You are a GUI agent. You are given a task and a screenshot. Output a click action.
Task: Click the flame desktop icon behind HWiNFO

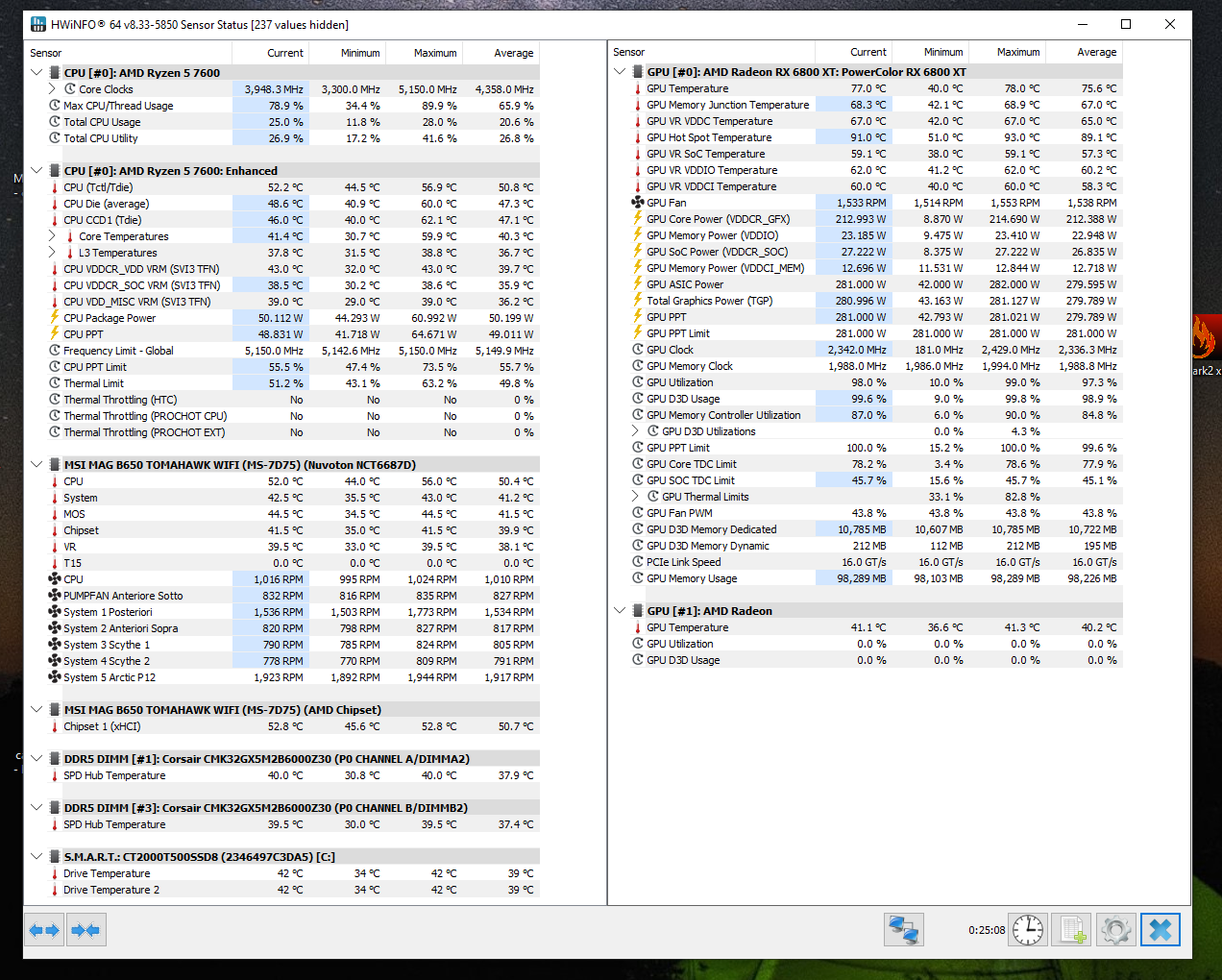coord(1205,338)
